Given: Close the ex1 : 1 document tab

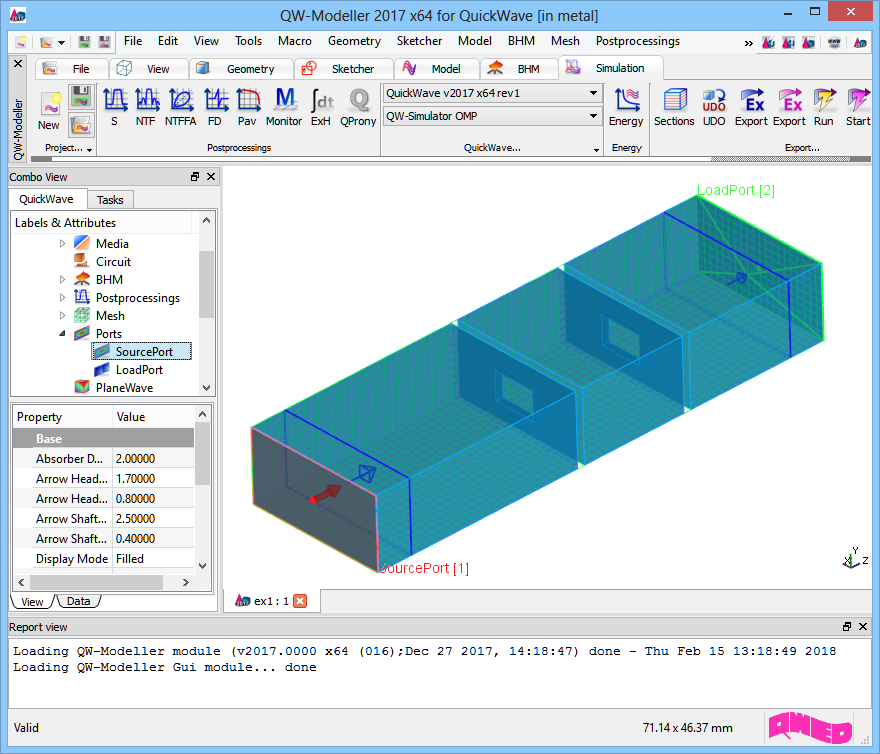Looking at the screenshot, I should tap(300, 601).
